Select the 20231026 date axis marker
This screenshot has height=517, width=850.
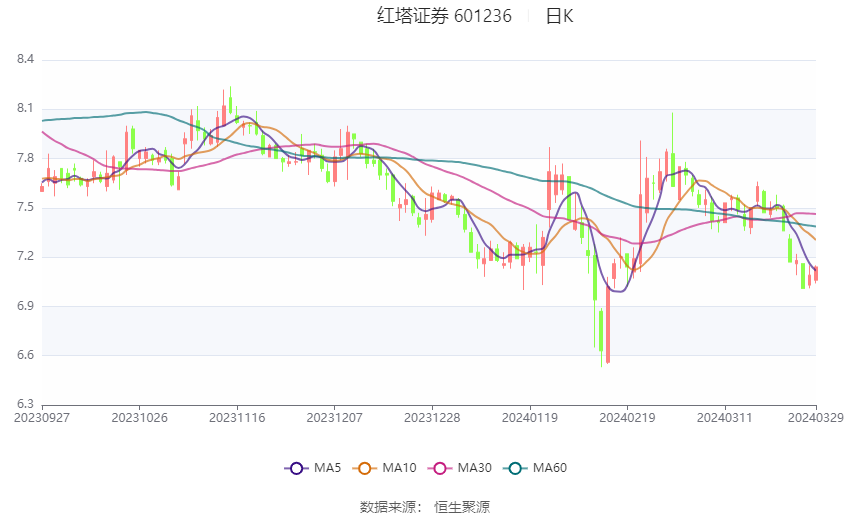tap(139, 418)
